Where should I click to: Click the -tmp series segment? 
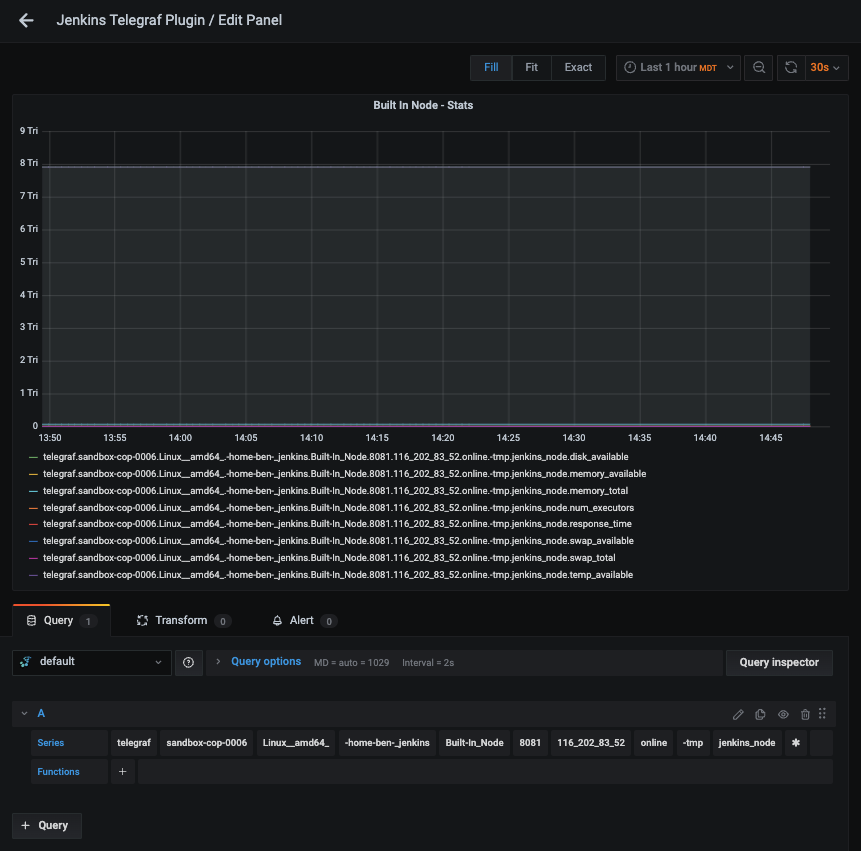point(693,743)
